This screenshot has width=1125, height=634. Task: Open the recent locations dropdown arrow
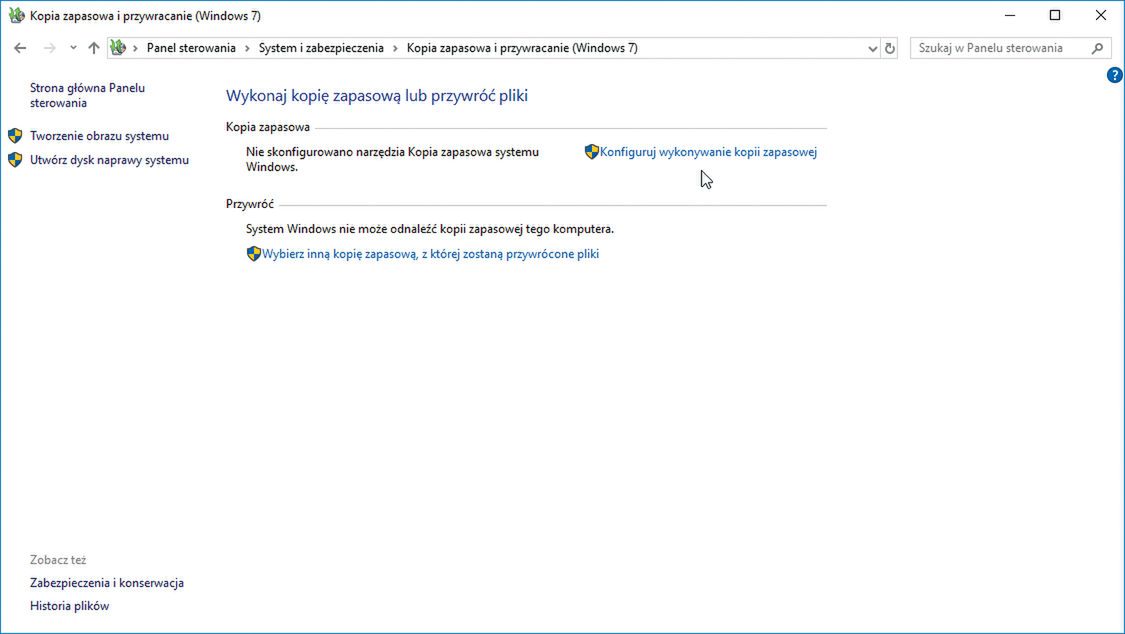point(73,48)
